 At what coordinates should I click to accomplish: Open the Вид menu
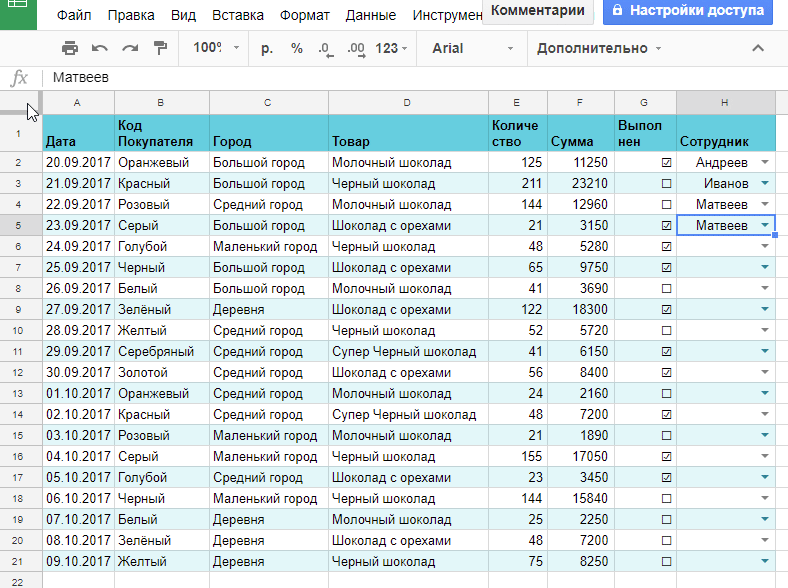pos(183,15)
